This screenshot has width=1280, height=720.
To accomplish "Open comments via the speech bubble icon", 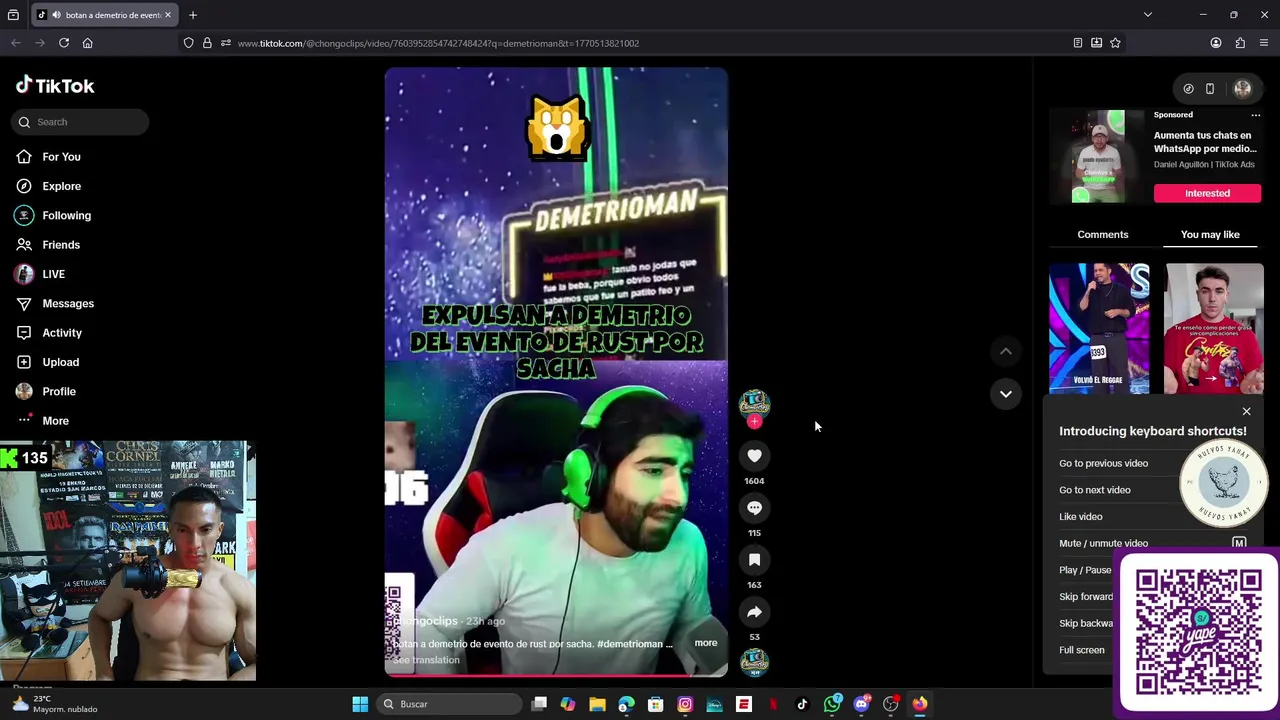I will click(754, 508).
